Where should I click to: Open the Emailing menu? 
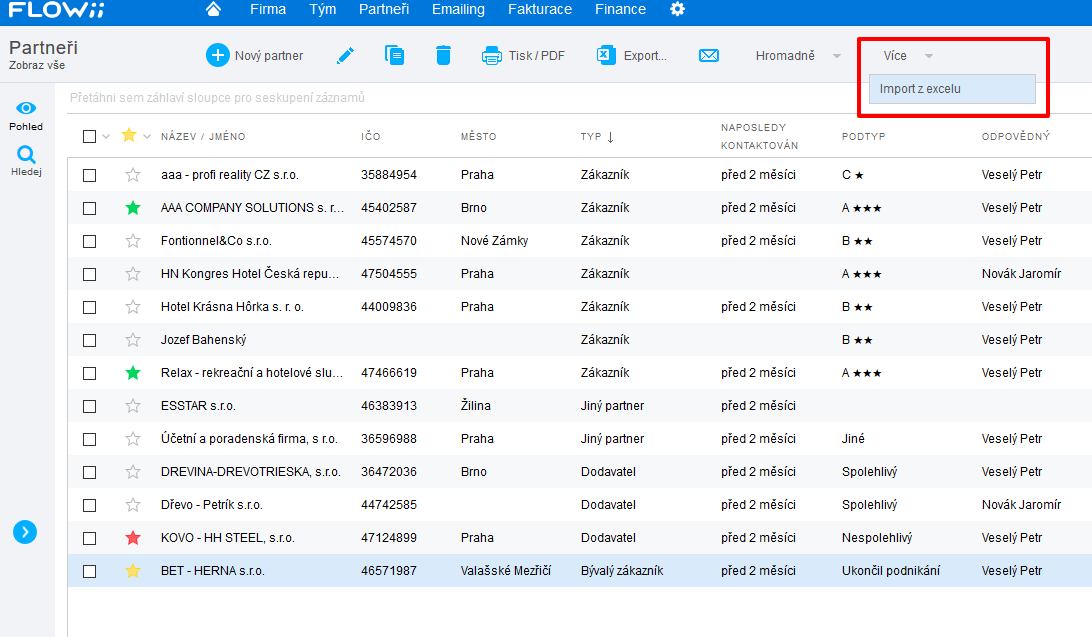[x=458, y=9]
